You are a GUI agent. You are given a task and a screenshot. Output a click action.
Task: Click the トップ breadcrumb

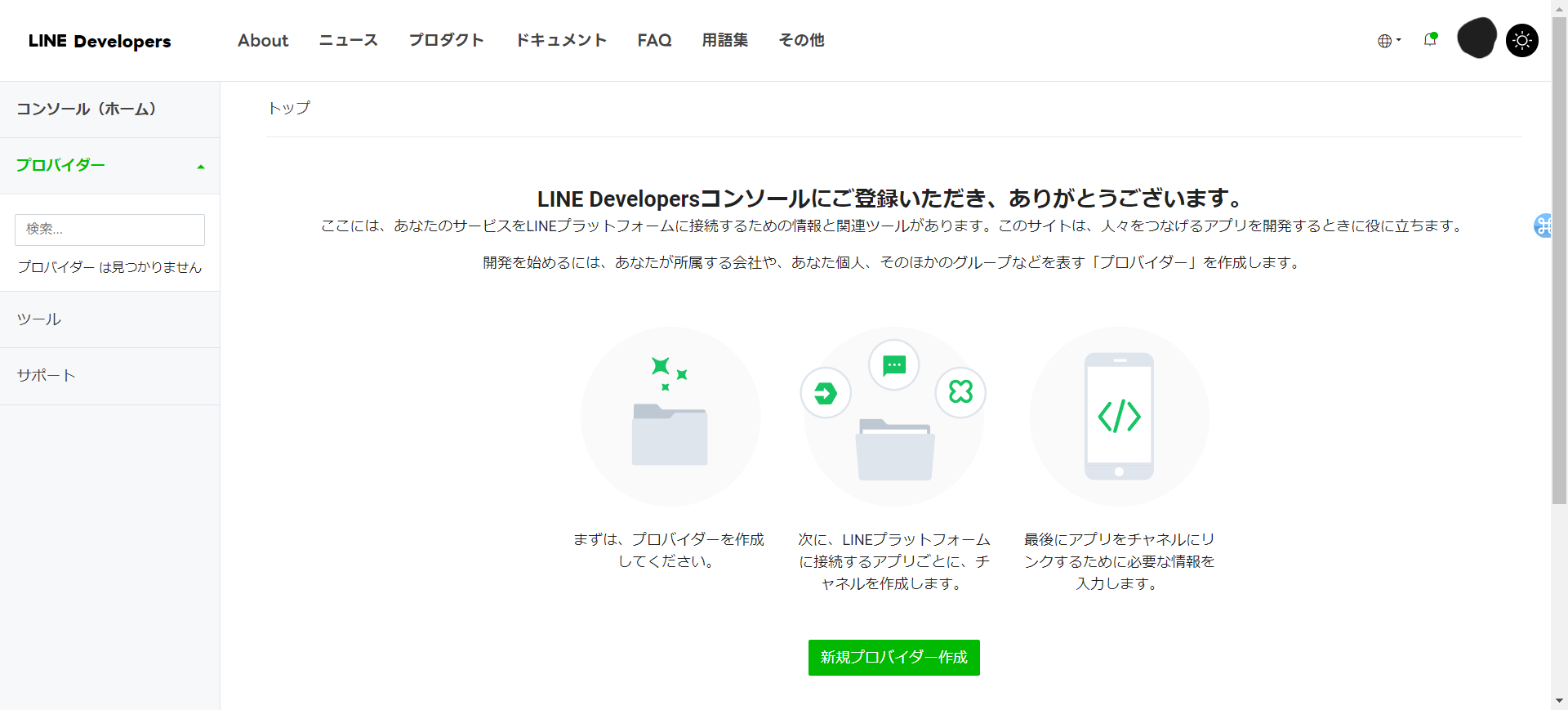[x=289, y=108]
